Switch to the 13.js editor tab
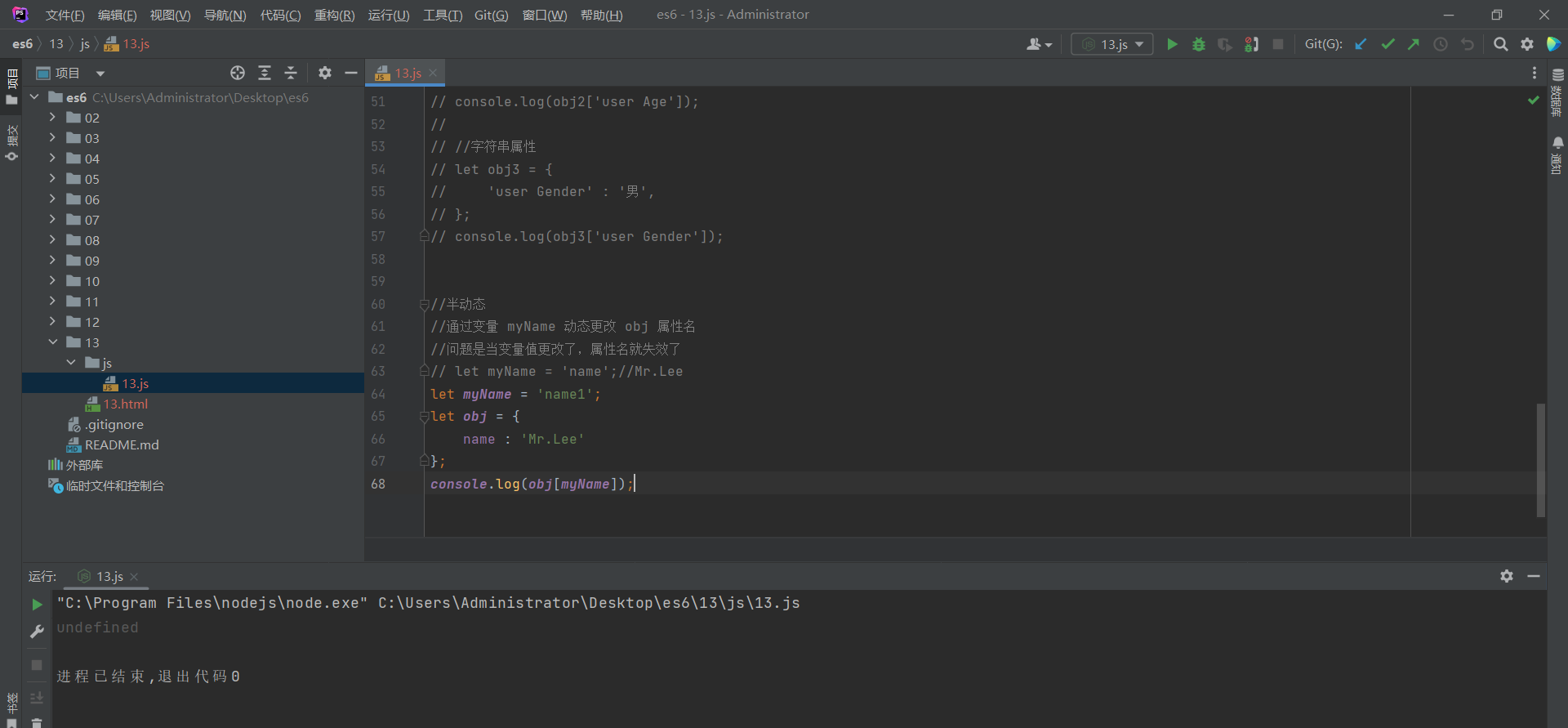The height and width of the screenshot is (728, 1568). coord(408,73)
